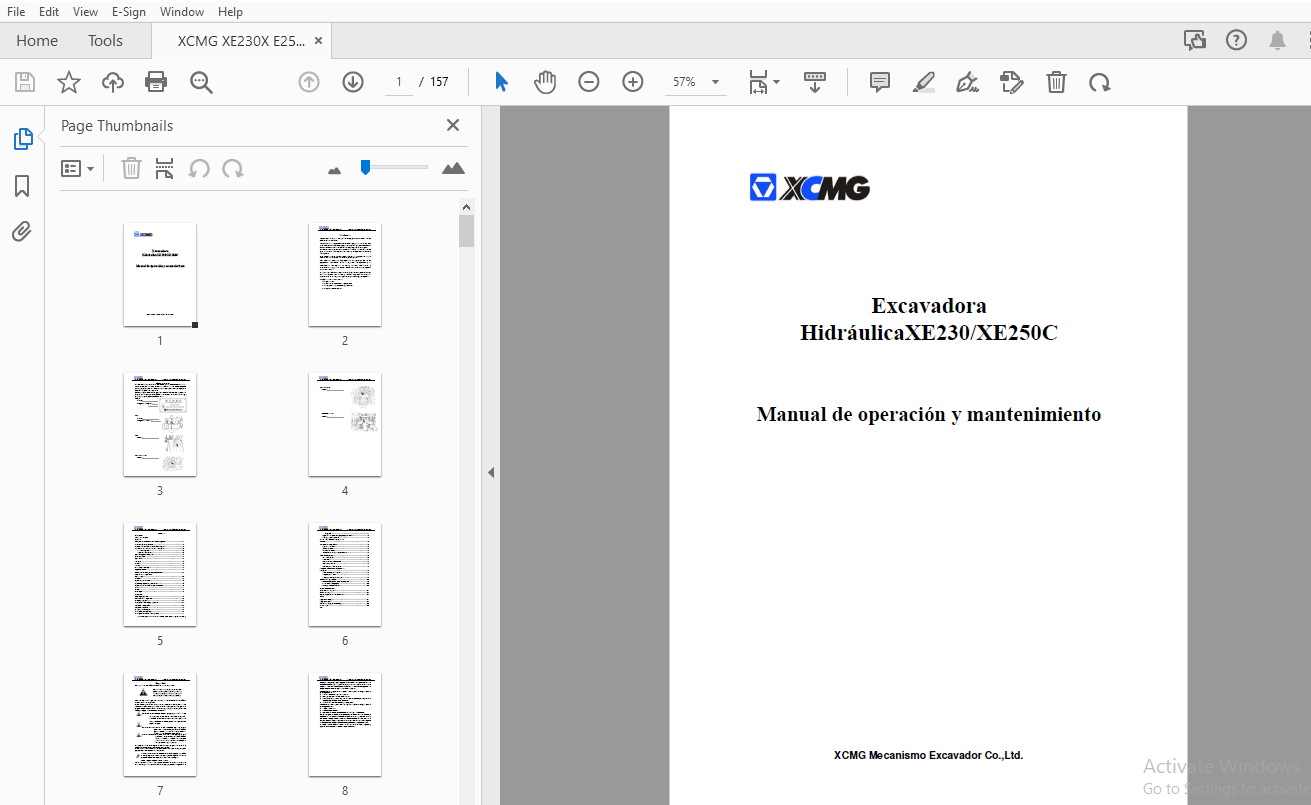Click the thumbnails panel page-split icon
This screenshot has height=805, width=1311.
[165, 168]
